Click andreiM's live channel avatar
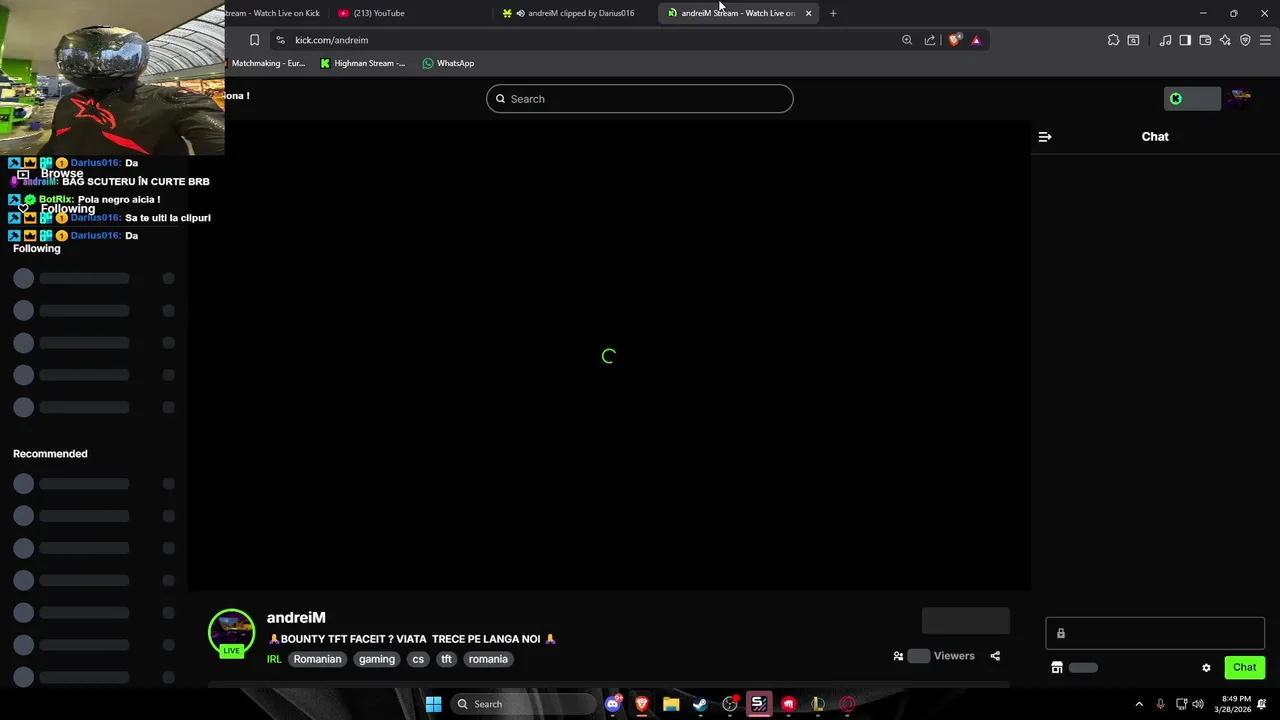The width and height of the screenshot is (1280, 720). click(x=231, y=633)
